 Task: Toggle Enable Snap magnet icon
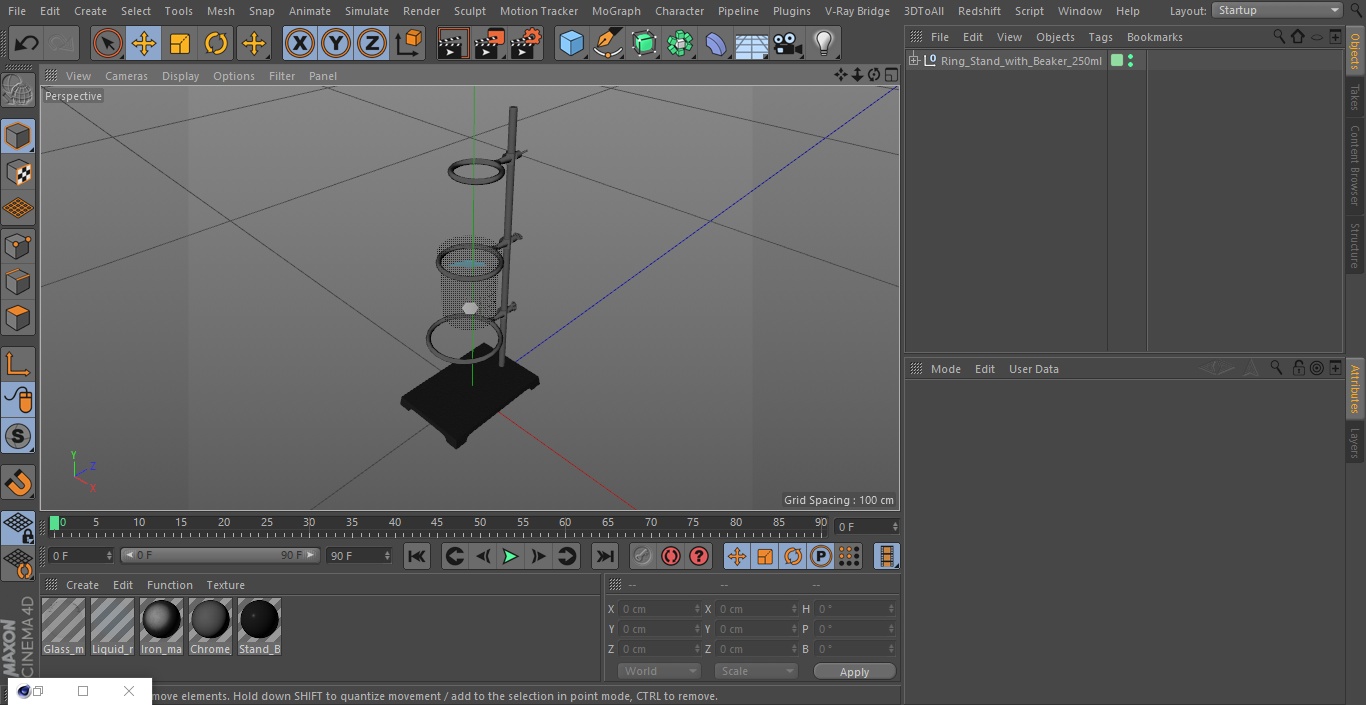(18, 484)
